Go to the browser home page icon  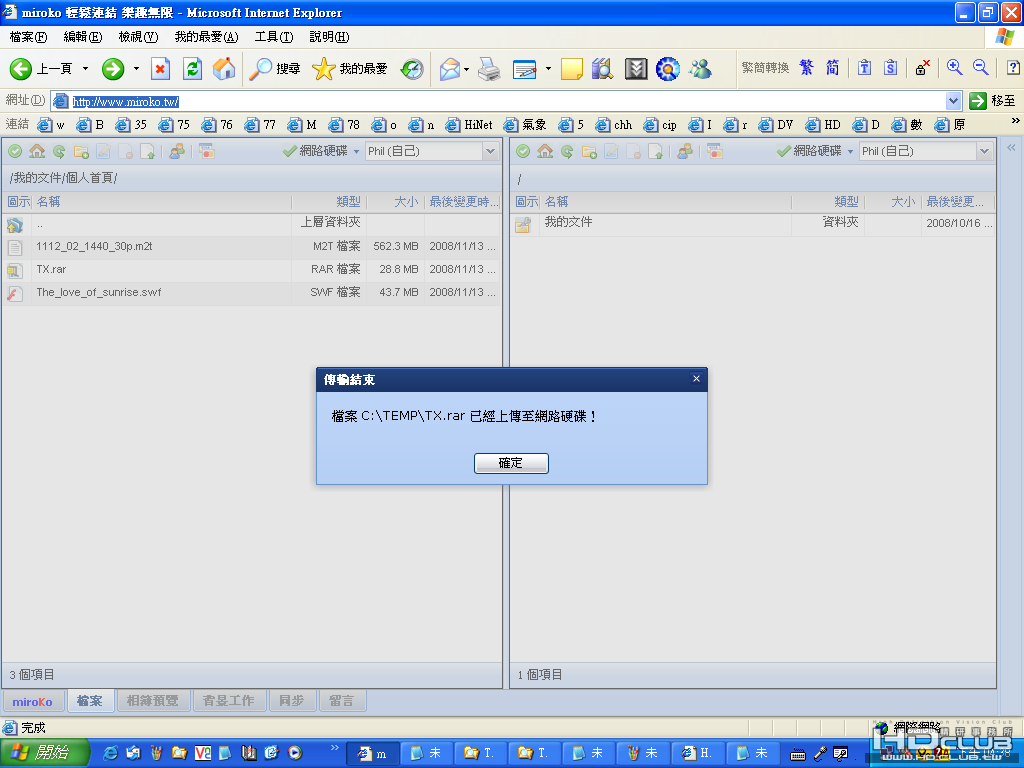(224, 68)
